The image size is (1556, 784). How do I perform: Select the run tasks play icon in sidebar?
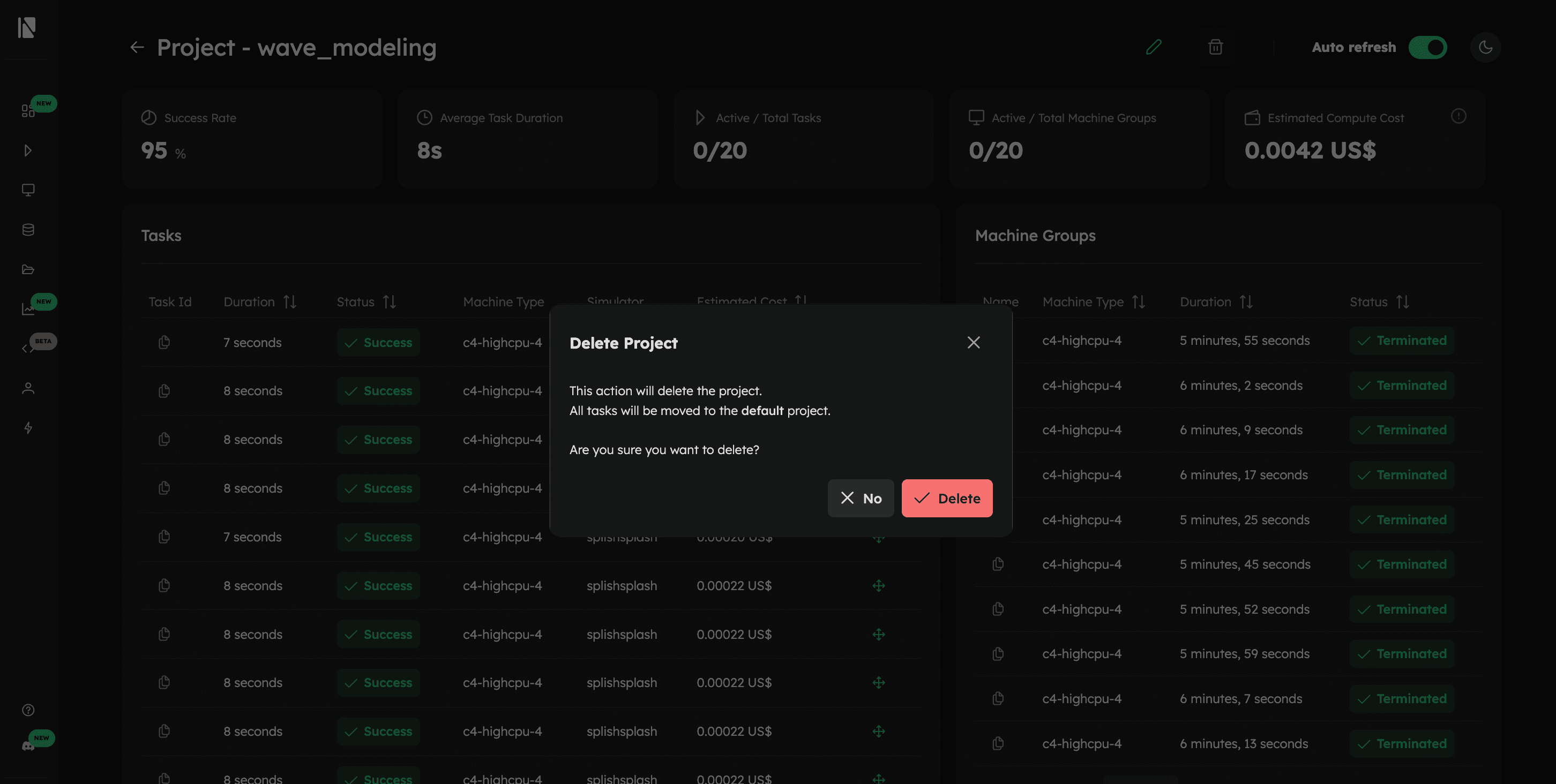[28, 150]
